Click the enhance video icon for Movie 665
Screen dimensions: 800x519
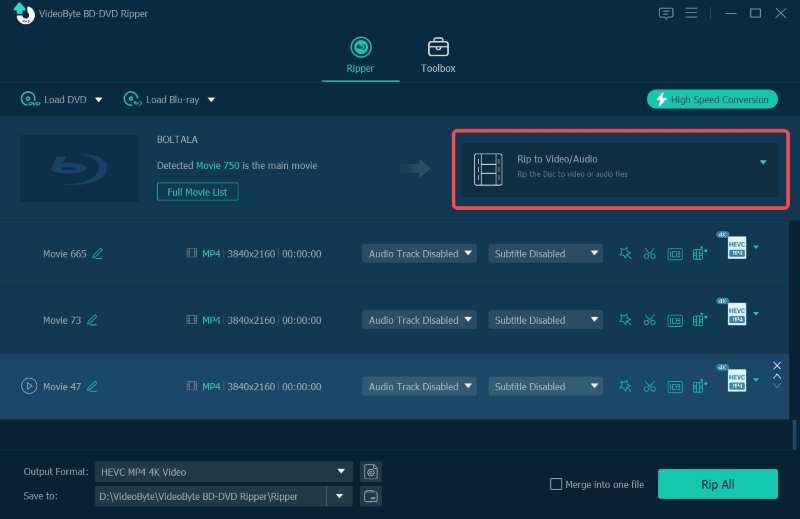point(700,253)
